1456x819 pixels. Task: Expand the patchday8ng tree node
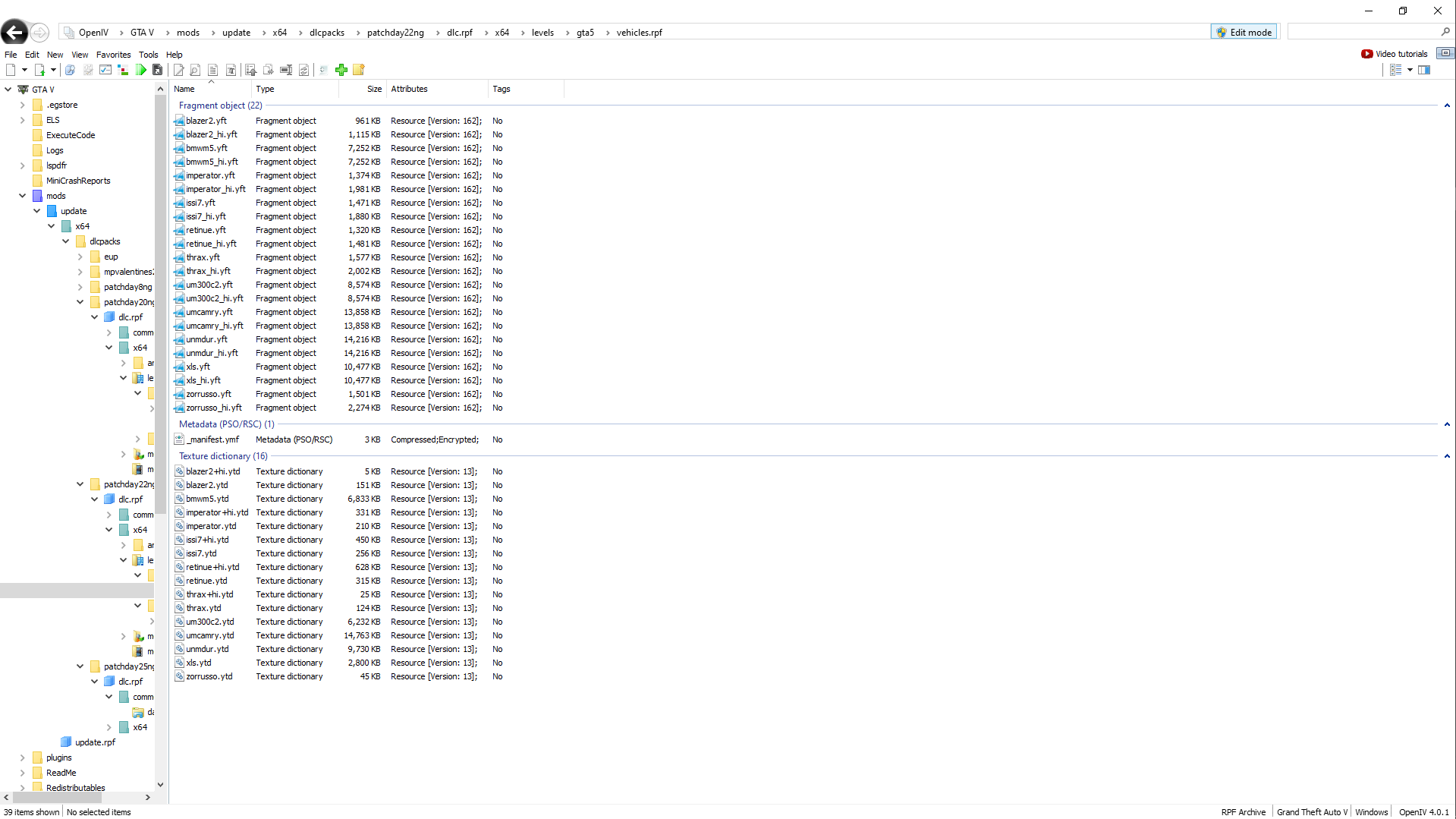click(x=80, y=287)
